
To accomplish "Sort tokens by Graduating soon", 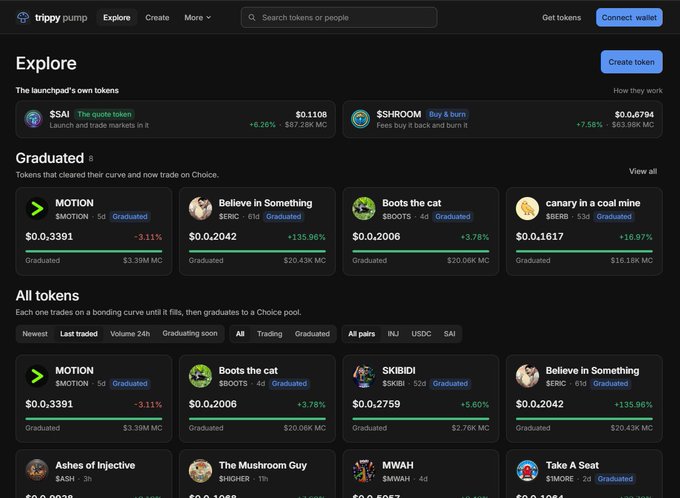I will (190, 334).
